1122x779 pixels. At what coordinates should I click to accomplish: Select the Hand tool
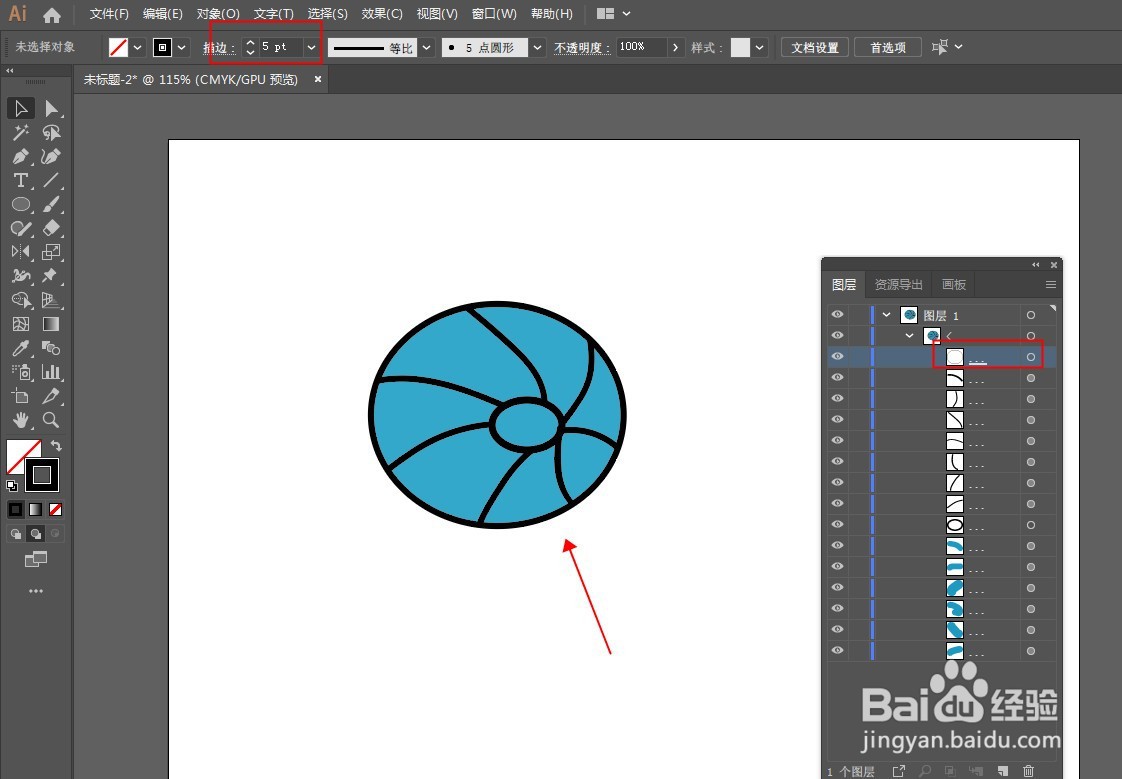[21, 420]
